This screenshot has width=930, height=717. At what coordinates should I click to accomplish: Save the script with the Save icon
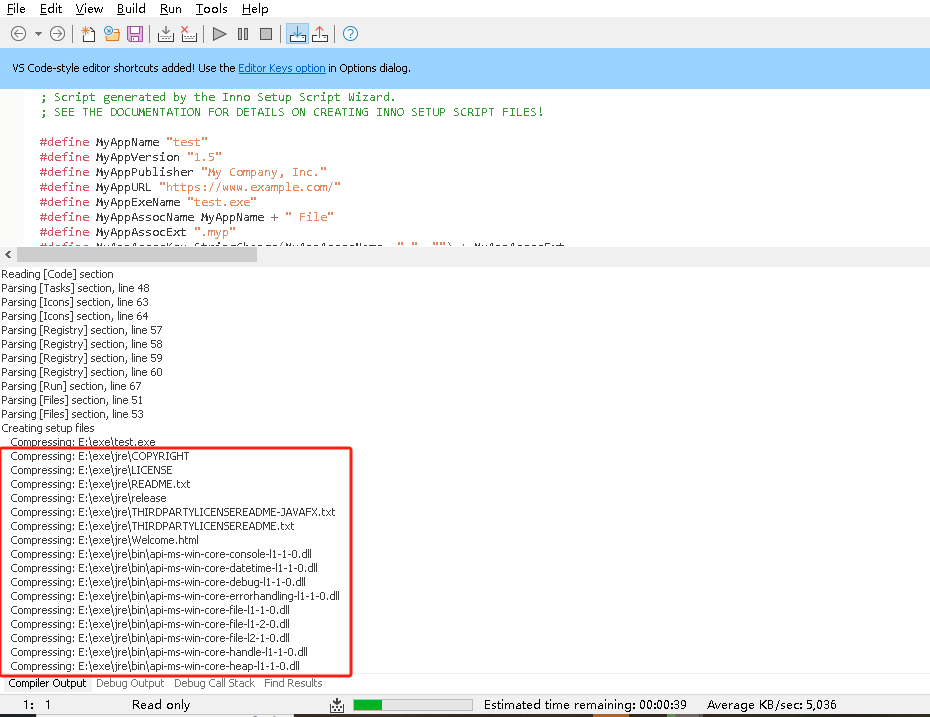pos(135,33)
